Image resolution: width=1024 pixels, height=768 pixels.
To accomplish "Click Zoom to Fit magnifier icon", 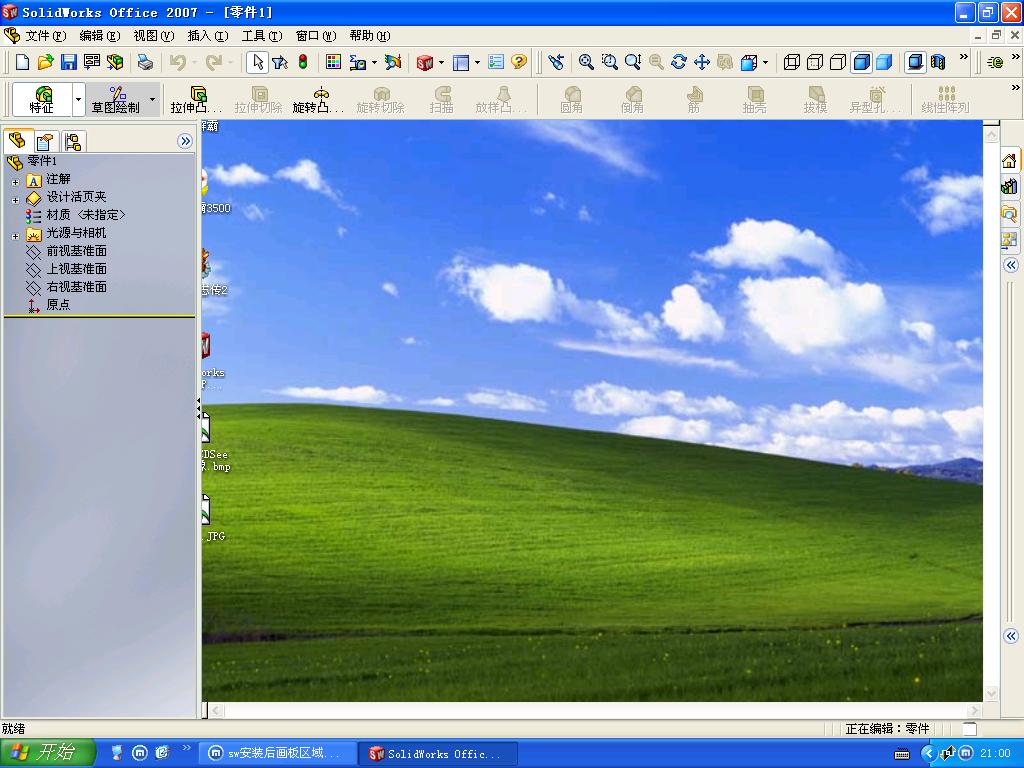I will 586,62.
